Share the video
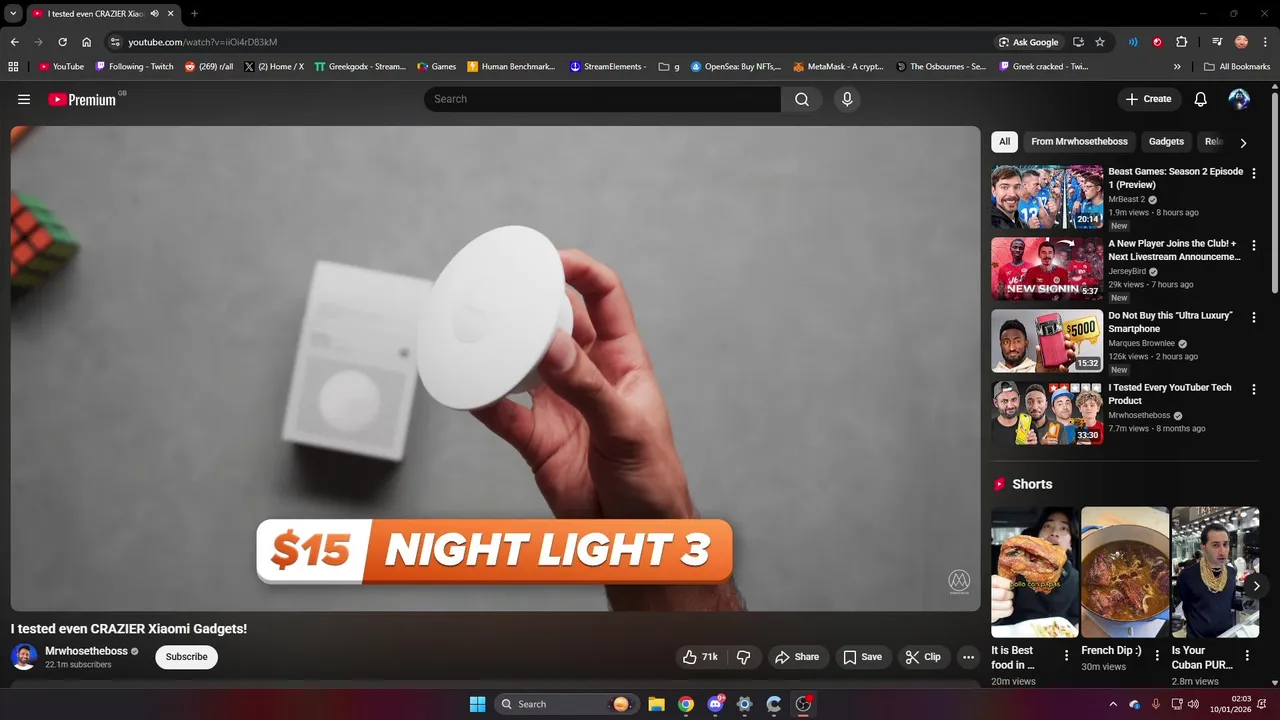The width and height of the screenshot is (1280, 720). pos(797,657)
